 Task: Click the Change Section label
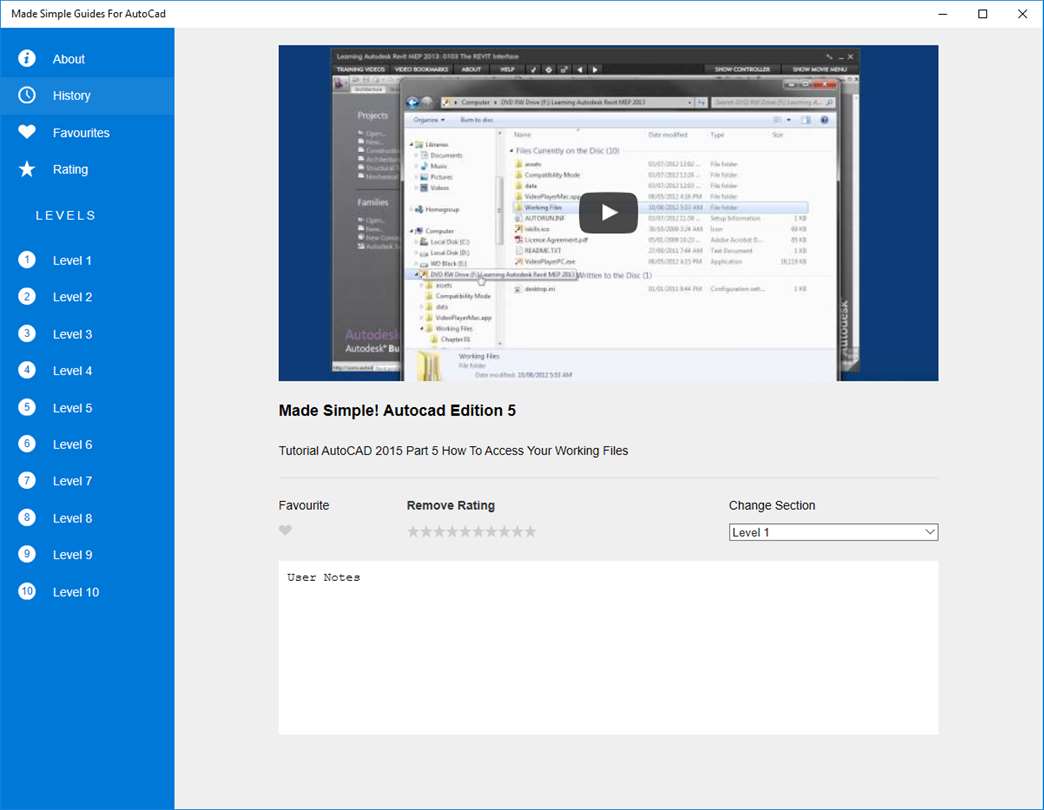(x=772, y=505)
